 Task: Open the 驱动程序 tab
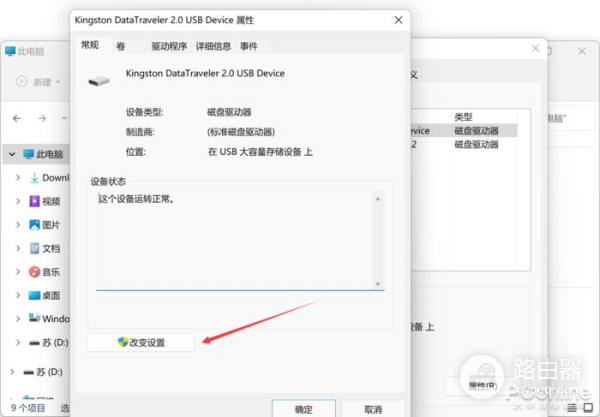(169, 46)
